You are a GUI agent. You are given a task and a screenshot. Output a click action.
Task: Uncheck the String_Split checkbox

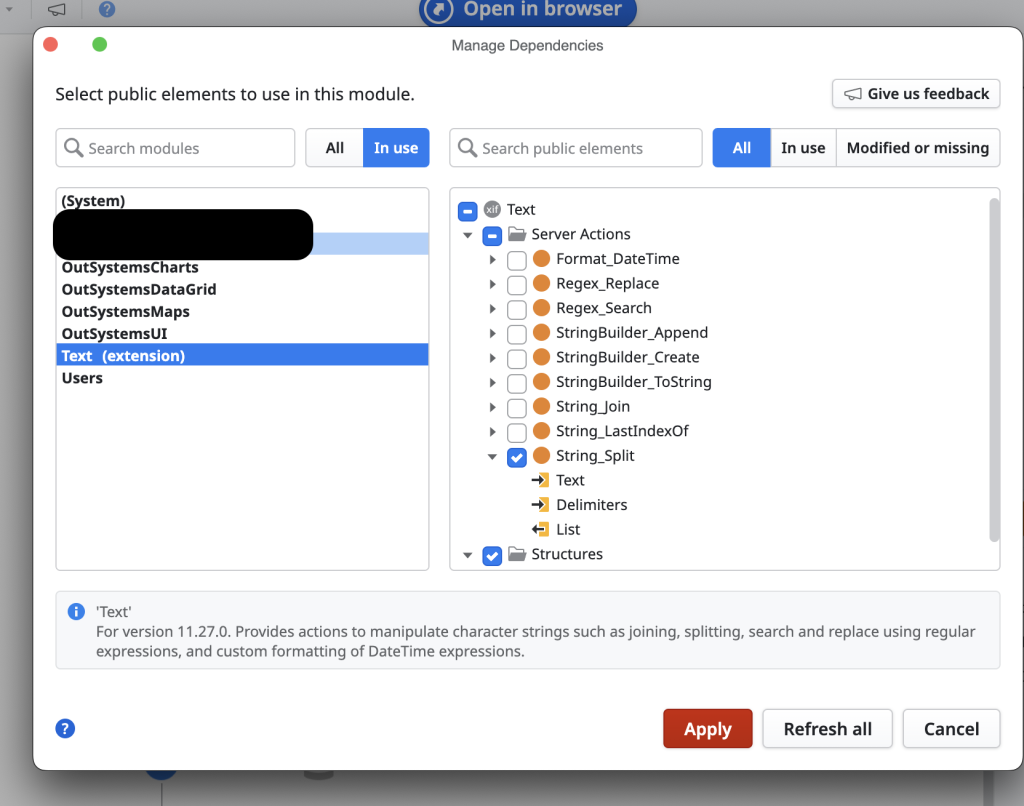[x=517, y=457]
